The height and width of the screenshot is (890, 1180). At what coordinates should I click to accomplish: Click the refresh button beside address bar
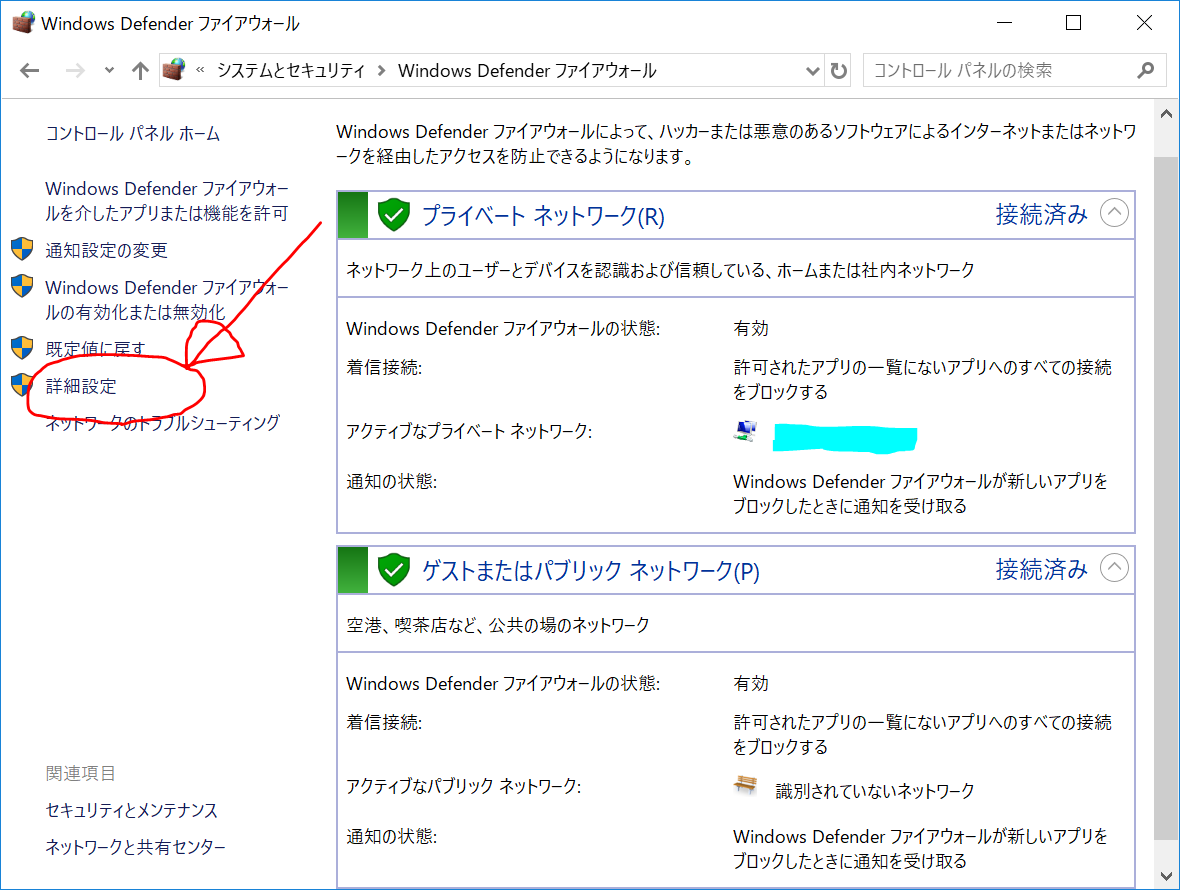coord(839,71)
